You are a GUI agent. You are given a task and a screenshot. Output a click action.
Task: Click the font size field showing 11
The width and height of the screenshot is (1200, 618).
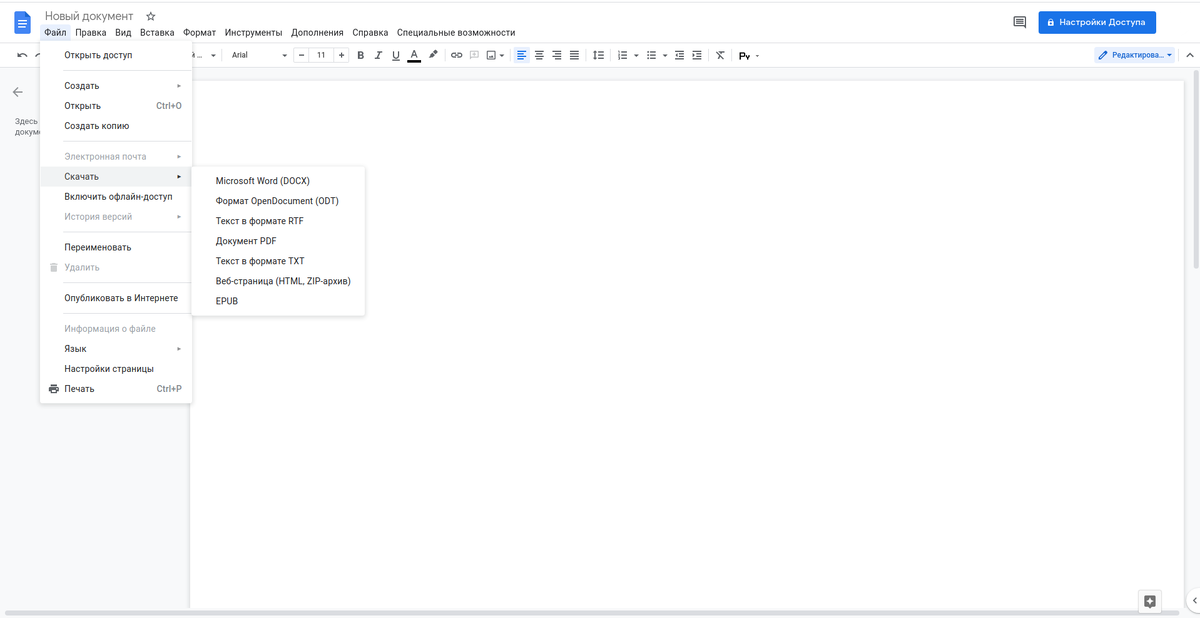click(321, 55)
